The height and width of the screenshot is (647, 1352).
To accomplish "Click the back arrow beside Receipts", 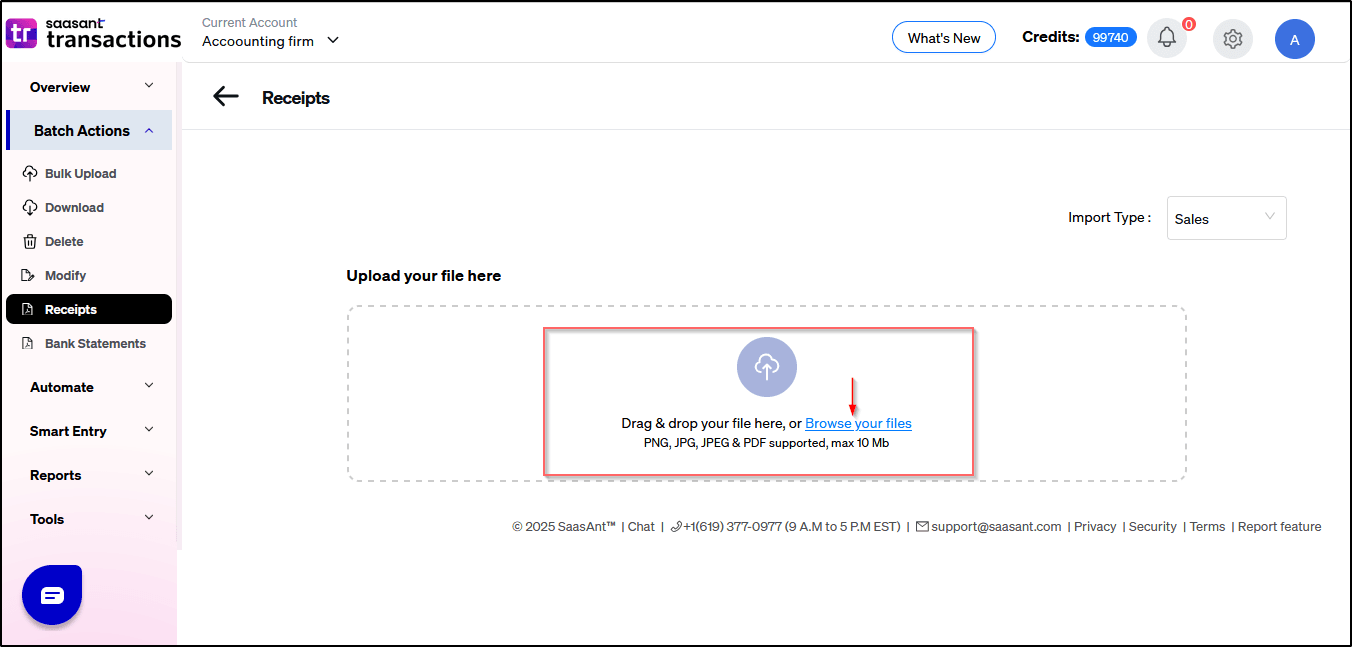I will (x=226, y=97).
